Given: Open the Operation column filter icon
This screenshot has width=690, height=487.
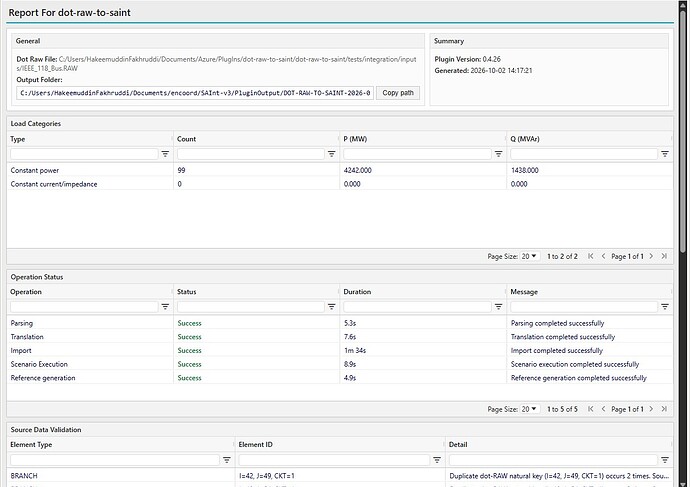Looking at the screenshot, I should [x=165, y=307].
